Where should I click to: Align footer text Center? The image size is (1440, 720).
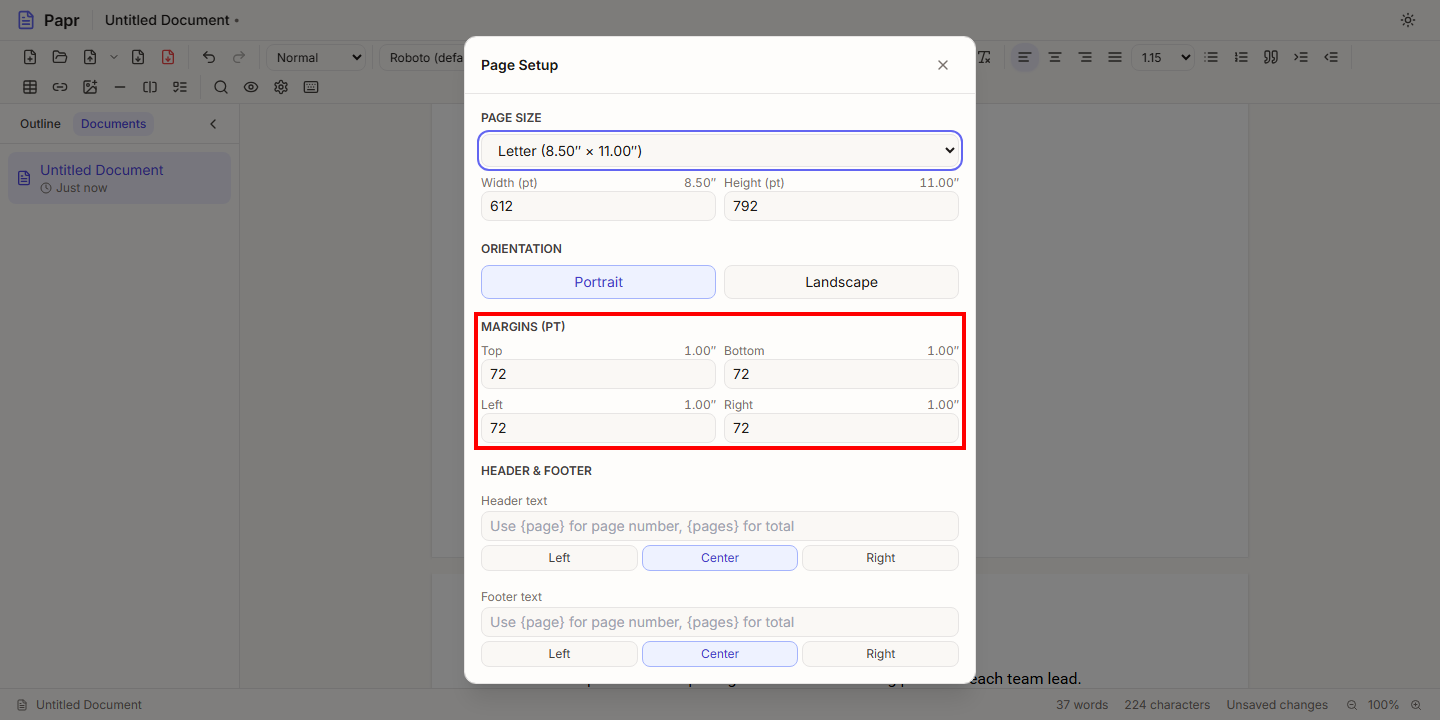click(720, 654)
